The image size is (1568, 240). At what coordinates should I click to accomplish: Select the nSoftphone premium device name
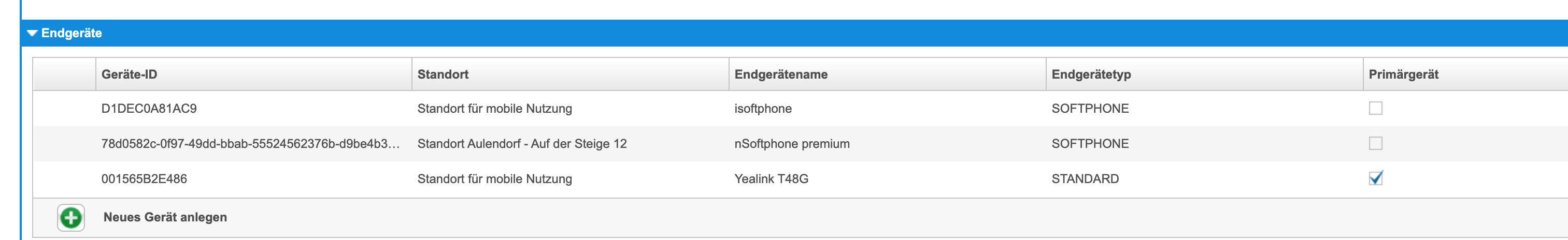pos(792,144)
